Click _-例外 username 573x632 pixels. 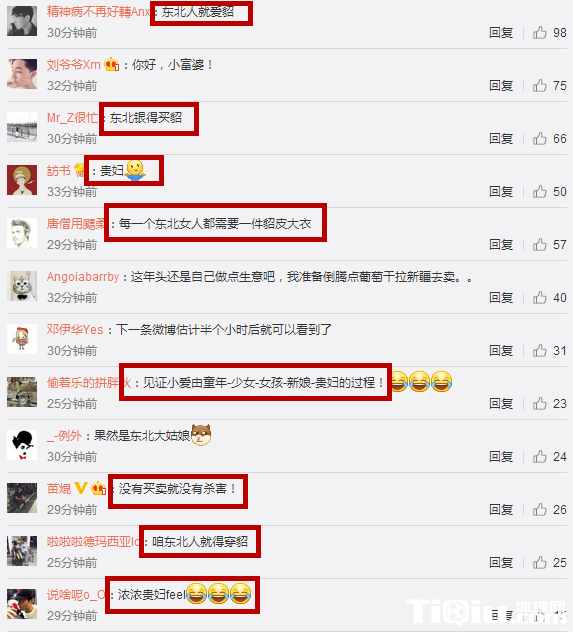click(64, 436)
